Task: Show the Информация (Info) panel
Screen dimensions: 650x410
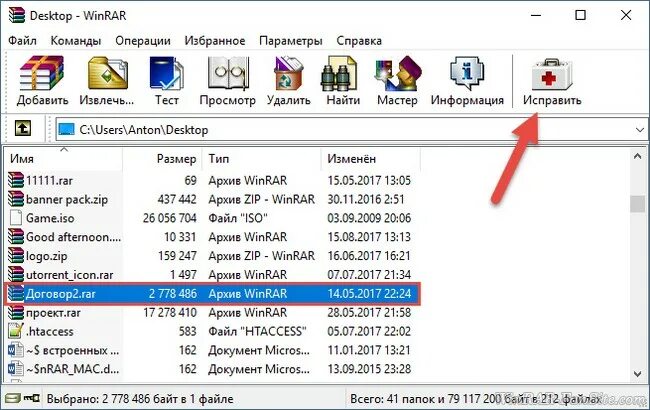Action: [467, 73]
